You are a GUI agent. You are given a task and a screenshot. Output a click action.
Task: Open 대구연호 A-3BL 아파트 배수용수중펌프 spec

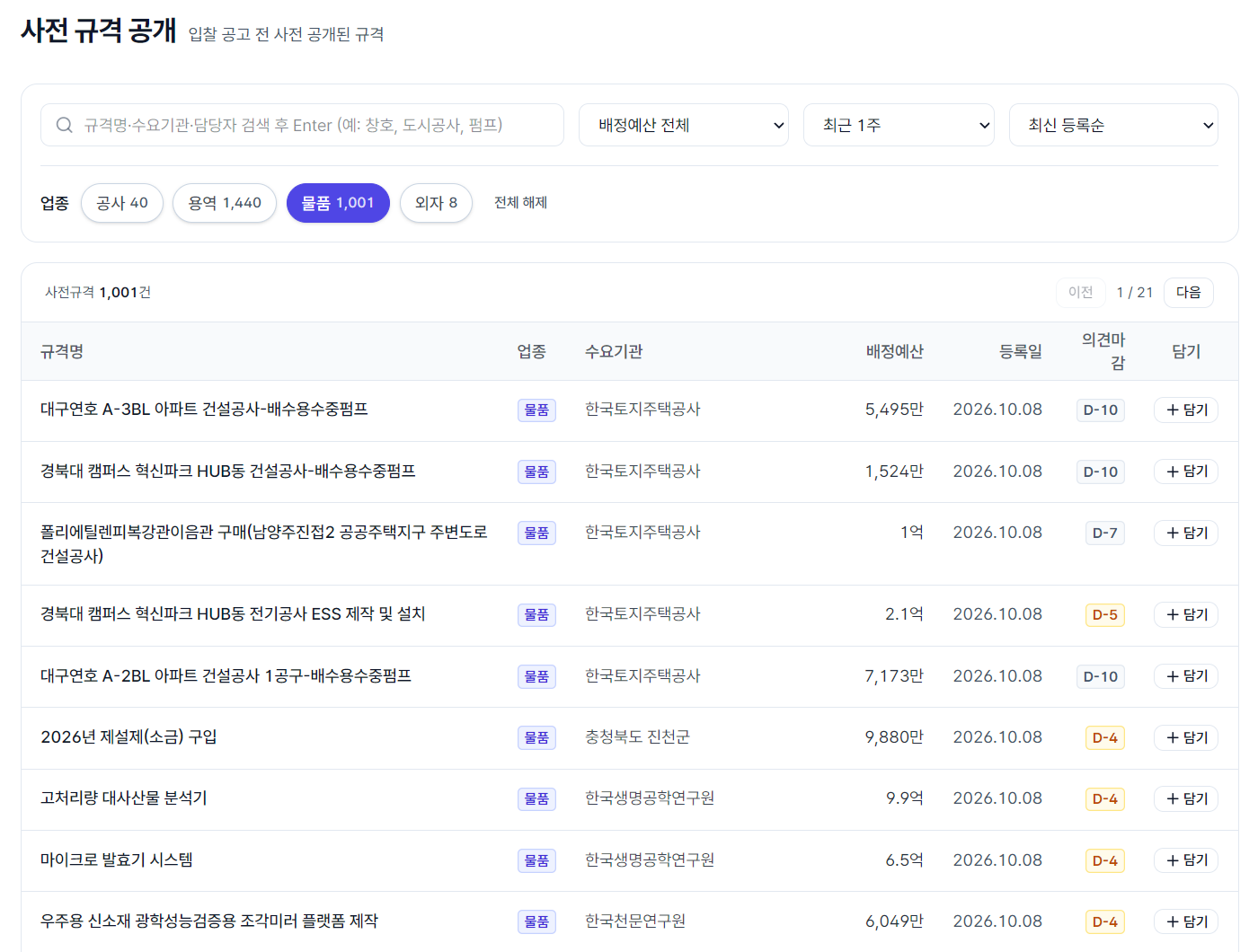click(204, 410)
